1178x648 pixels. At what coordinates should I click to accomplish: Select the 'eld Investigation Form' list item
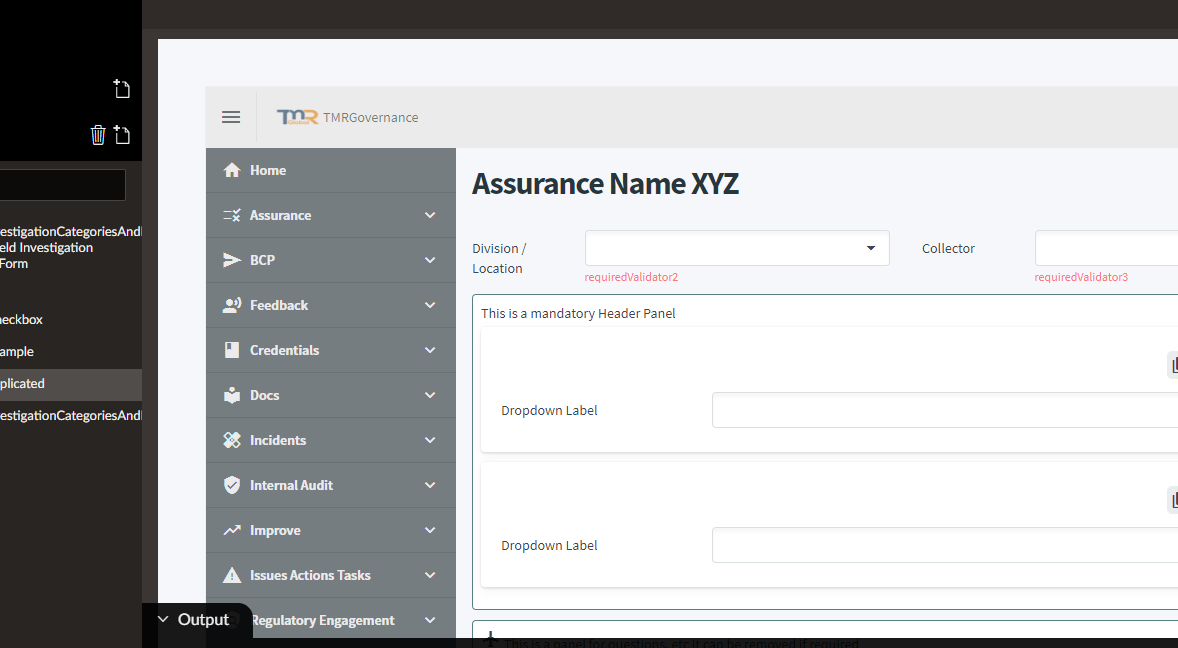tap(47, 255)
